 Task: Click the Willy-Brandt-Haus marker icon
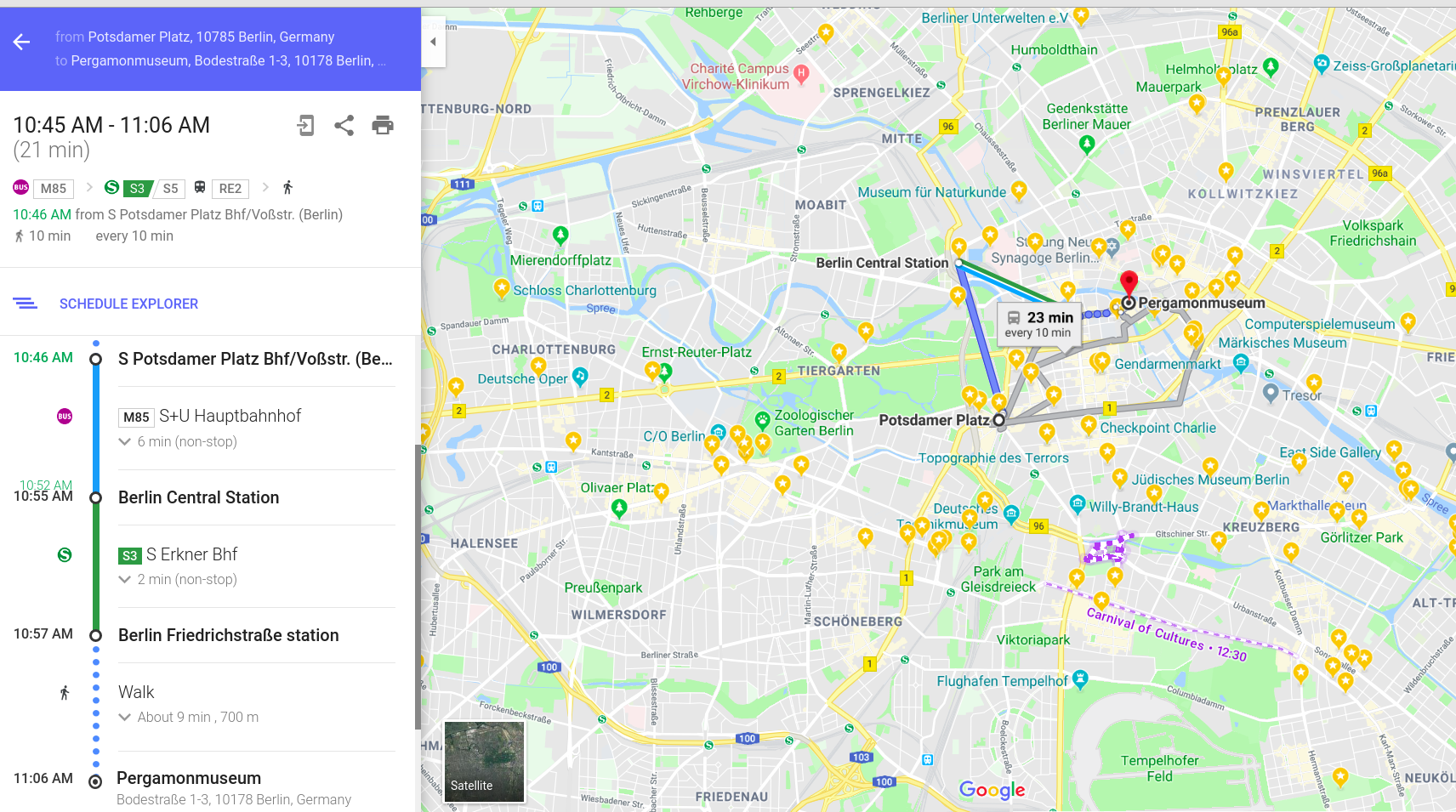(1078, 503)
